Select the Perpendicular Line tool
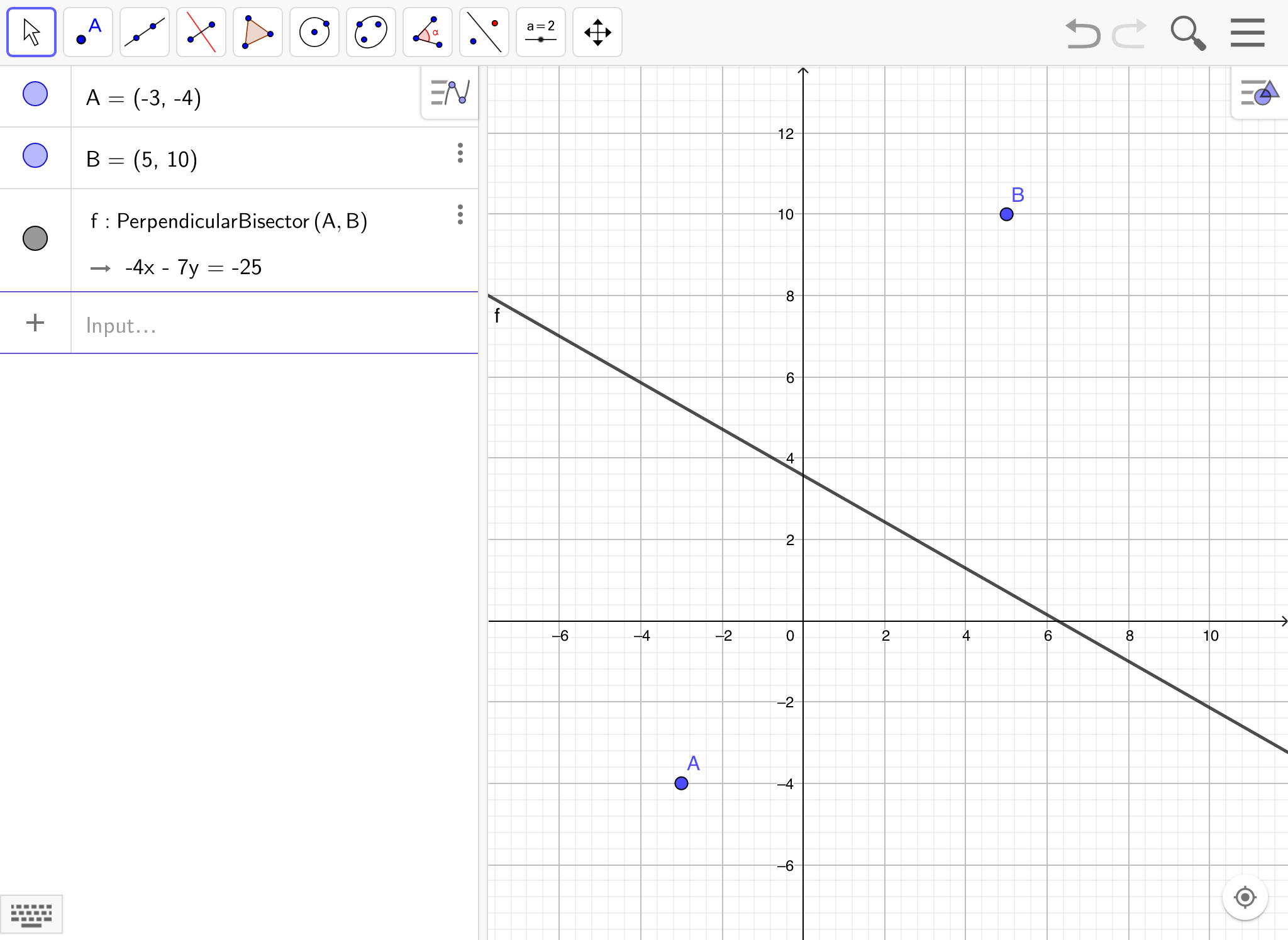 click(x=201, y=32)
